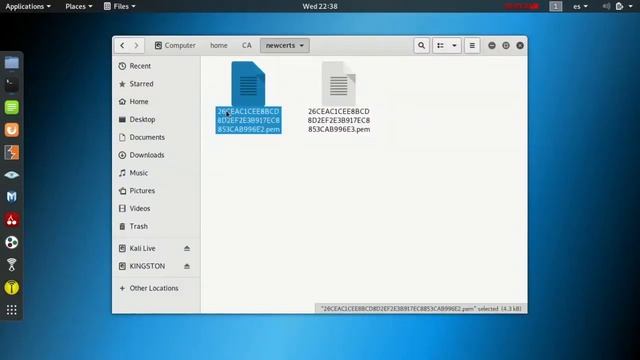Launch the red Cherrytree icon in dock

(11, 220)
